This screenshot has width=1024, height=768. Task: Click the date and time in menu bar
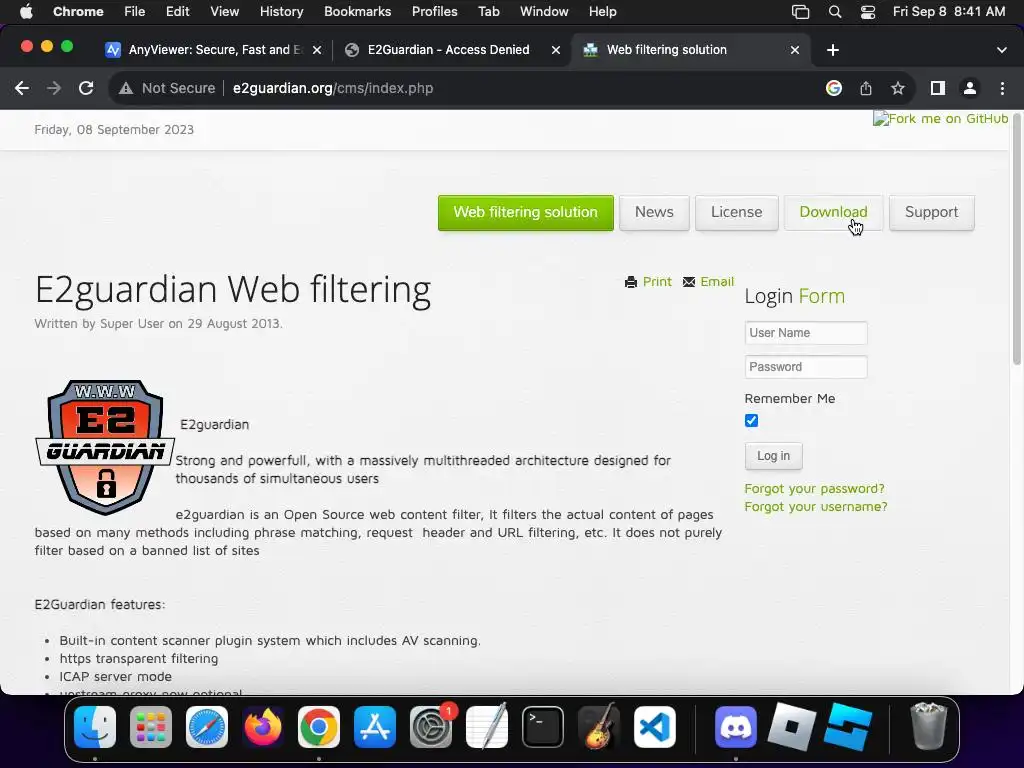(949, 11)
